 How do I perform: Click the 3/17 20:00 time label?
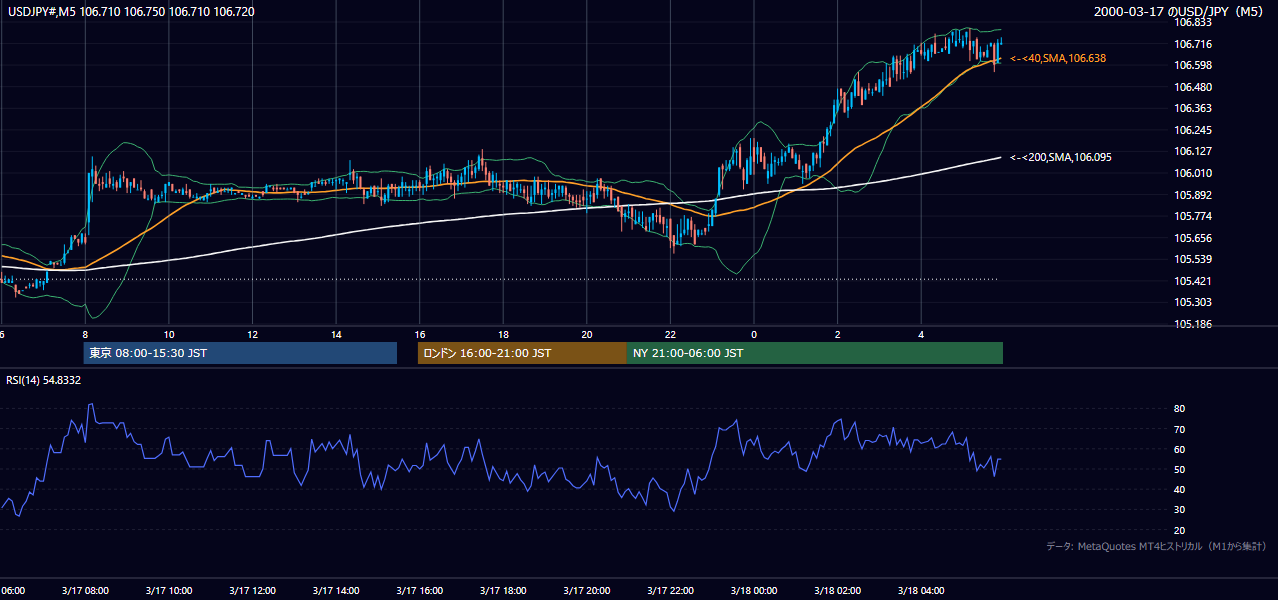coord(586,590)
